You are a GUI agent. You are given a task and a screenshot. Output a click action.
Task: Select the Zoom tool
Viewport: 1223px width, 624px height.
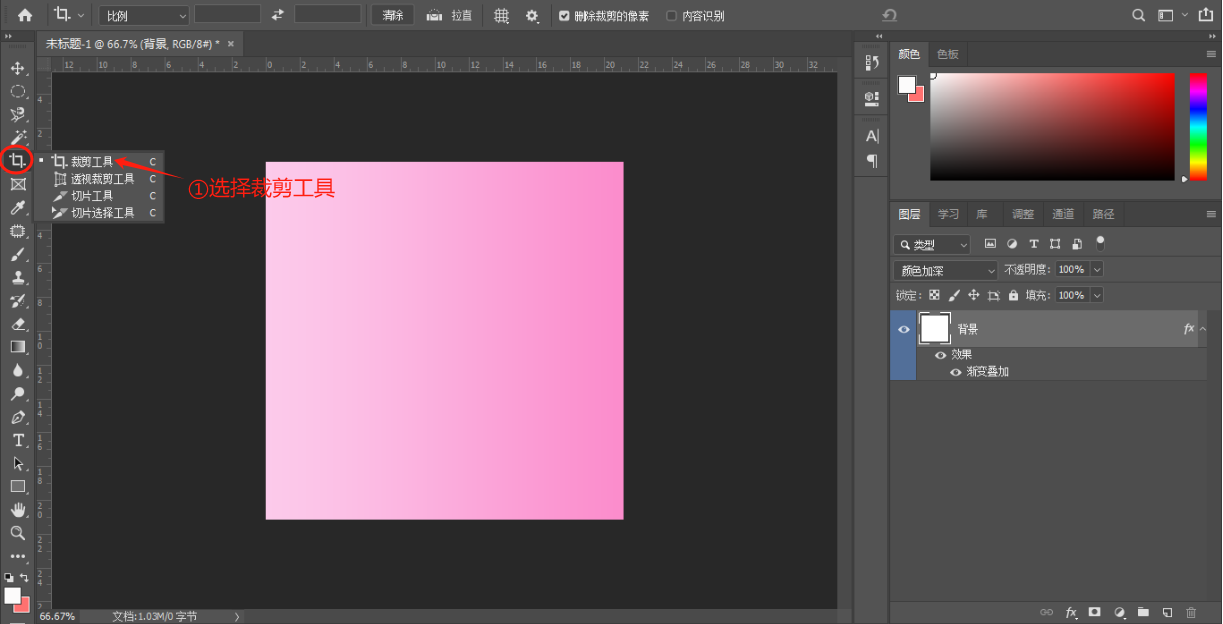(x=17, y=533)
